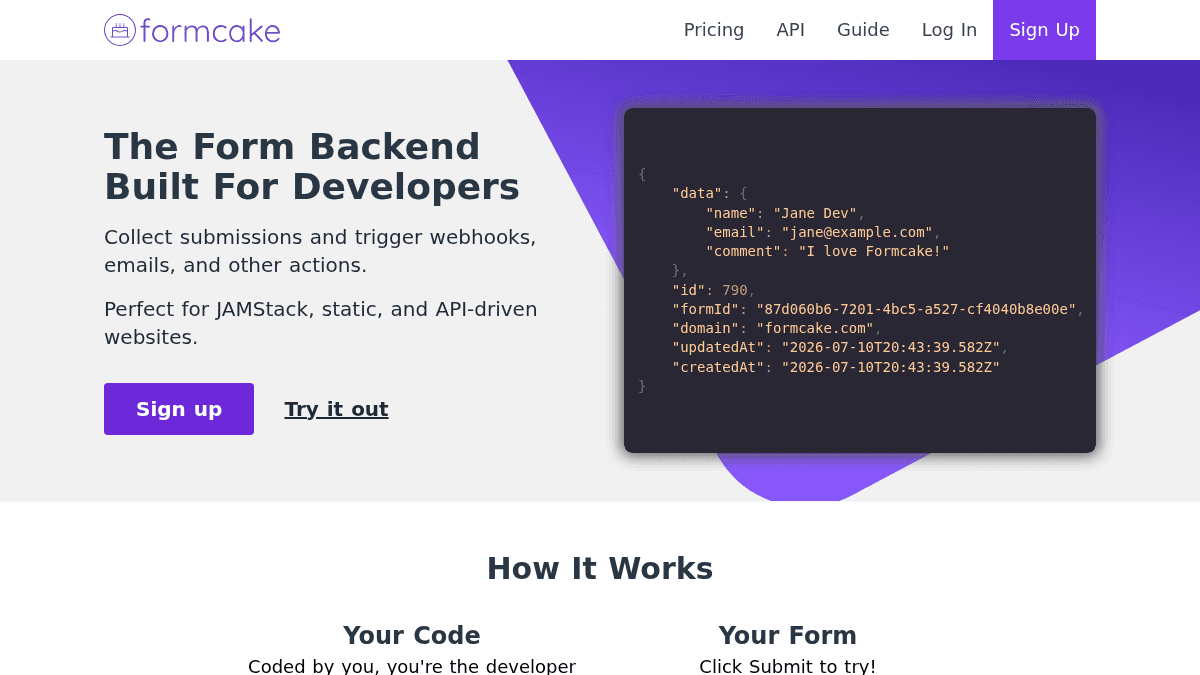Click the "id": 790 line

[713, 290]
